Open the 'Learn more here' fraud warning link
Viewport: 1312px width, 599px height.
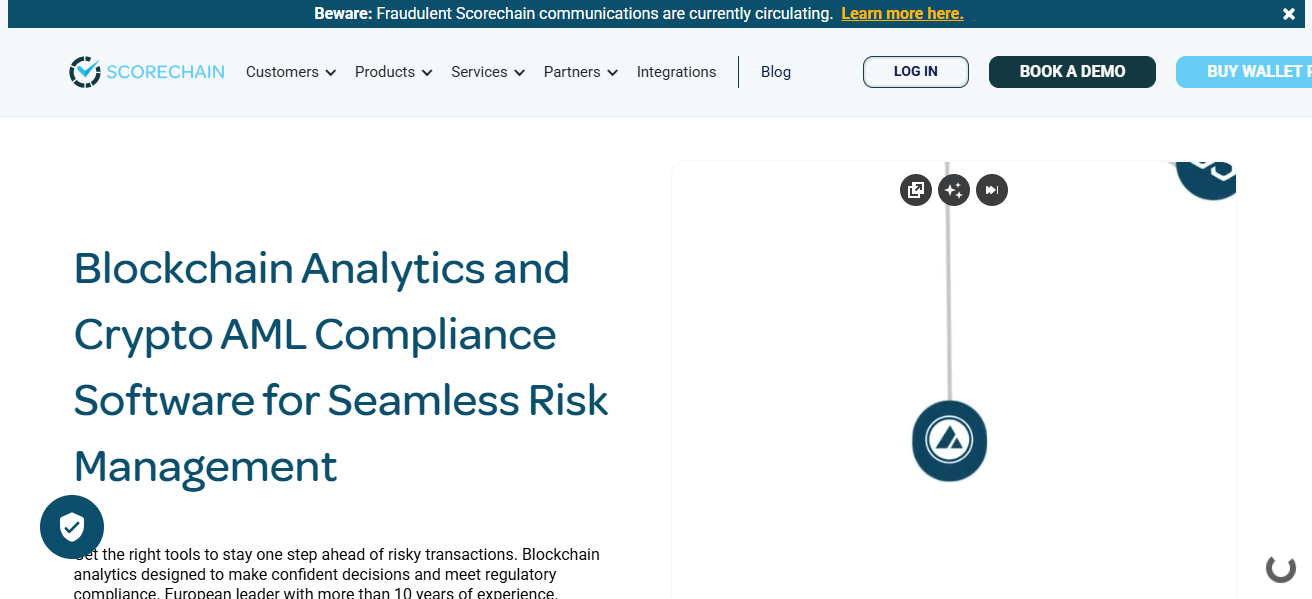tap(901, 13)
